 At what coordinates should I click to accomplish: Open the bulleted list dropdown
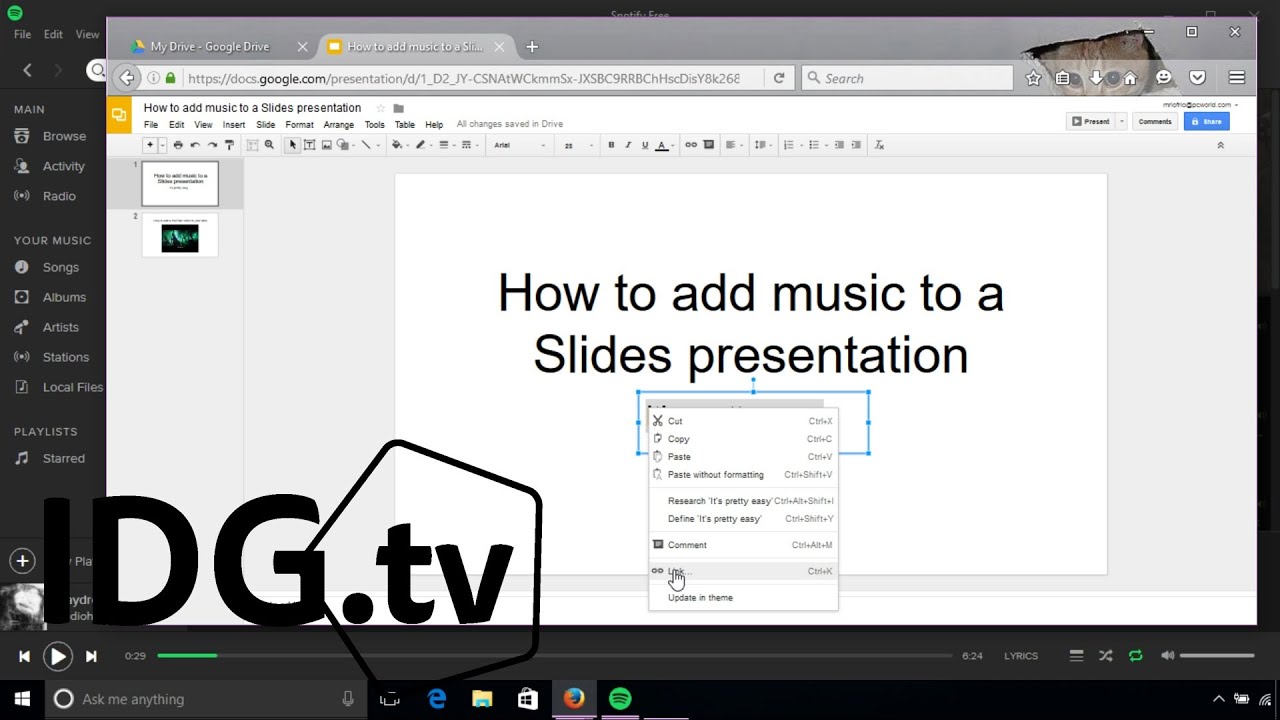coord(818,145)
